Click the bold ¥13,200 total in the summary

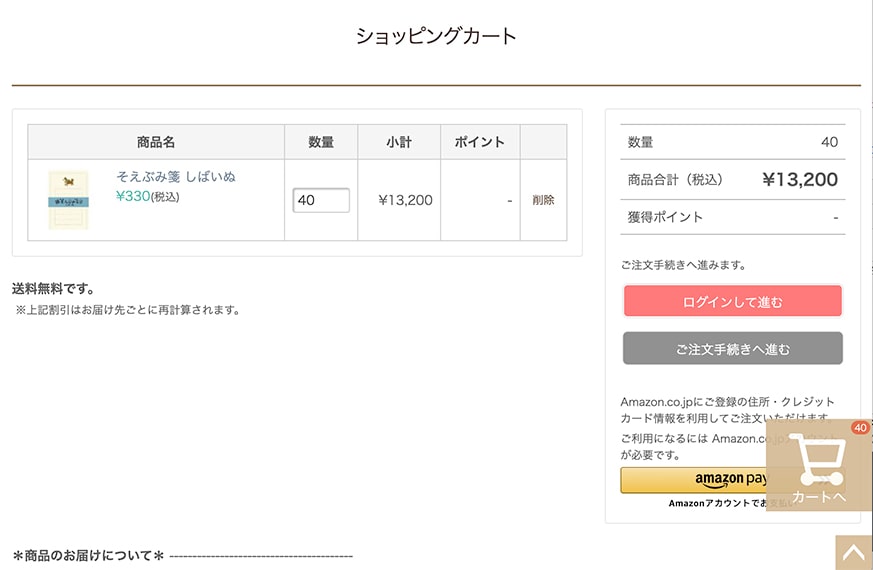tap(799, 180)
